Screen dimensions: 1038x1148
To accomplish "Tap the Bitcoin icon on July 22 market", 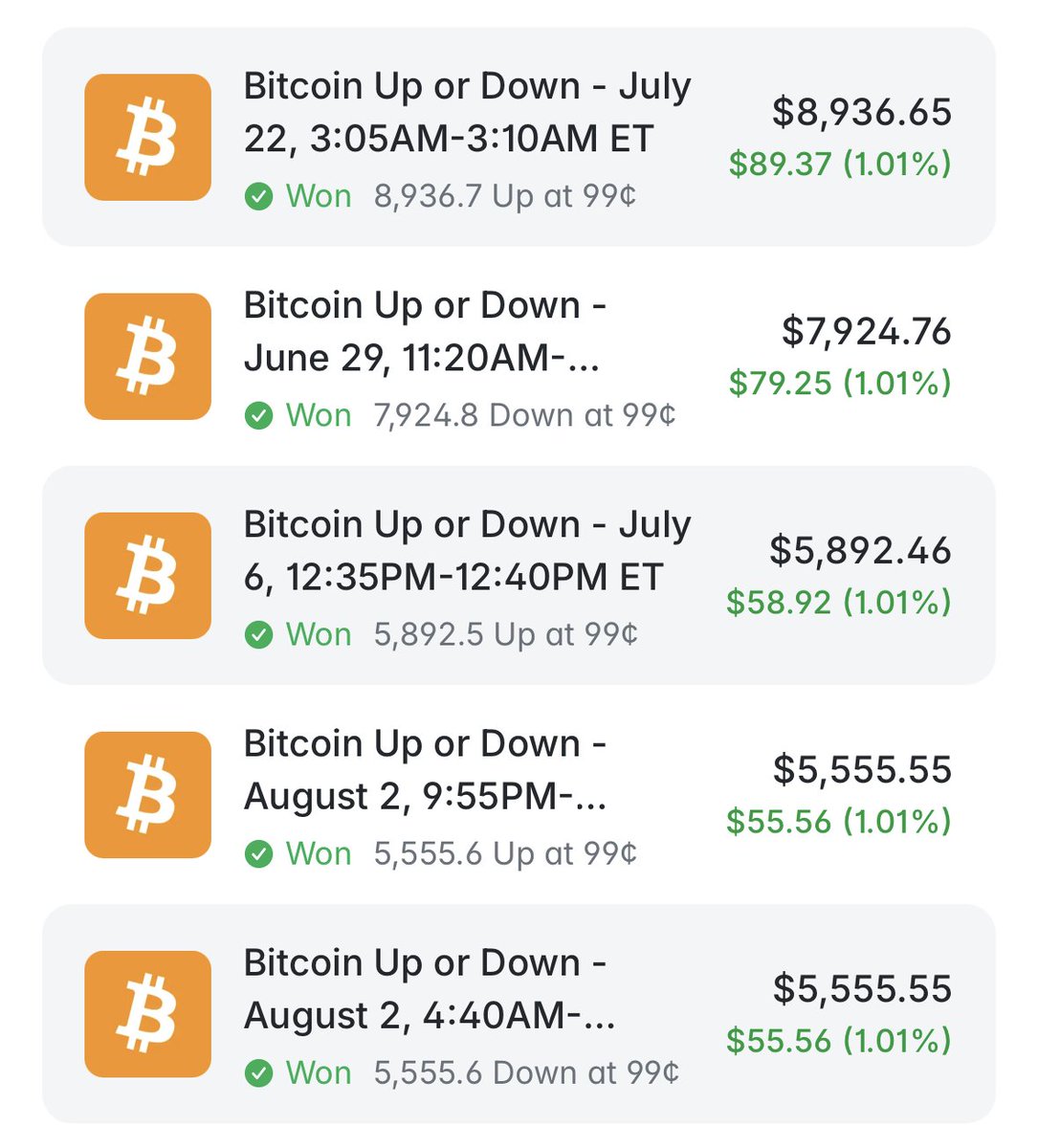I will [147, 138].
